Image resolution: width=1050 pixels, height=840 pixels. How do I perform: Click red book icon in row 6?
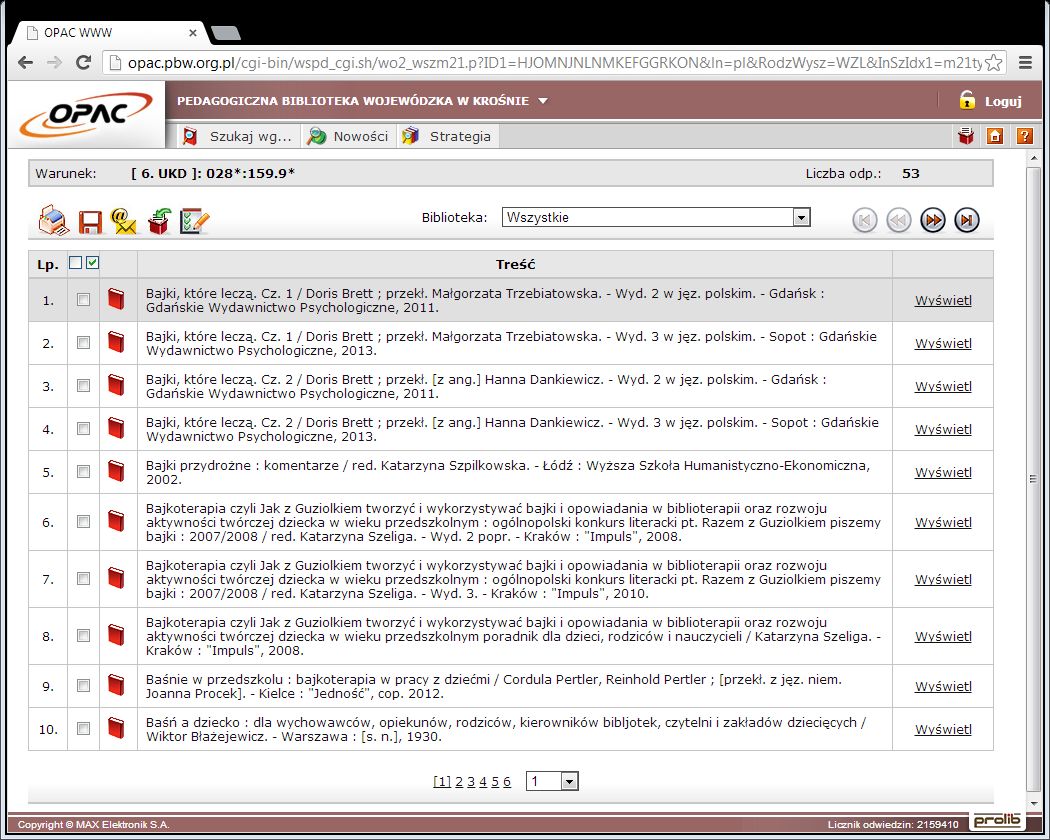point(117,521)
